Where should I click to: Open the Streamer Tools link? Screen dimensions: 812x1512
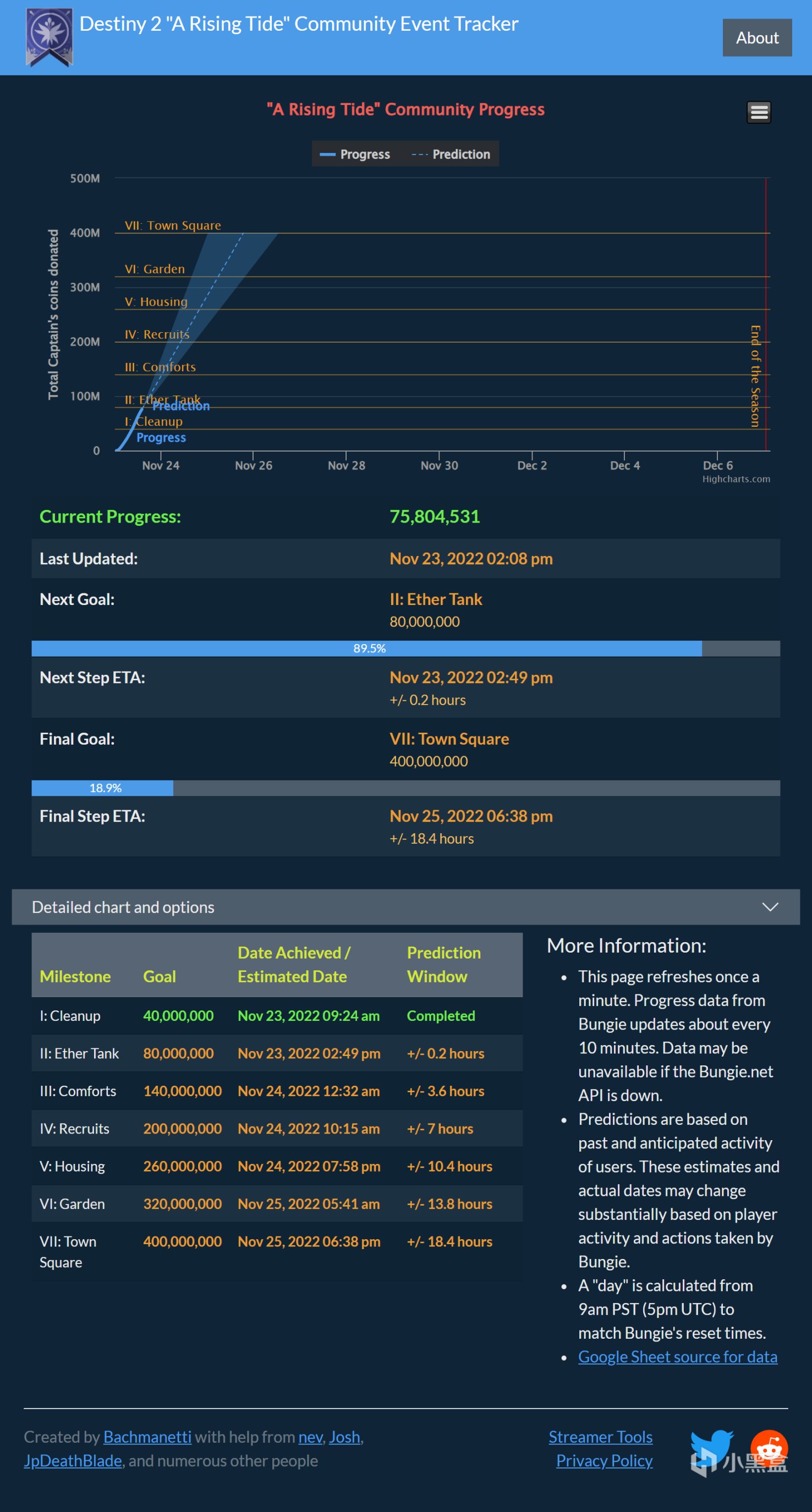click(x=601, y=1436)
